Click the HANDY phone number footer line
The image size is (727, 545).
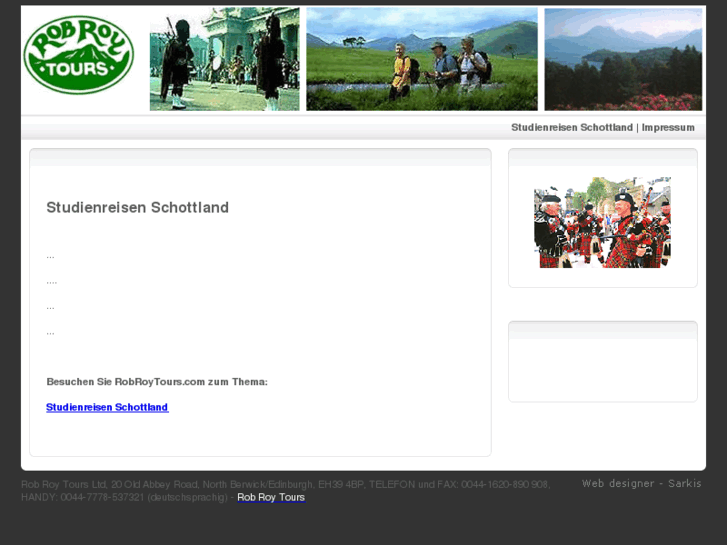click(124, 497)
